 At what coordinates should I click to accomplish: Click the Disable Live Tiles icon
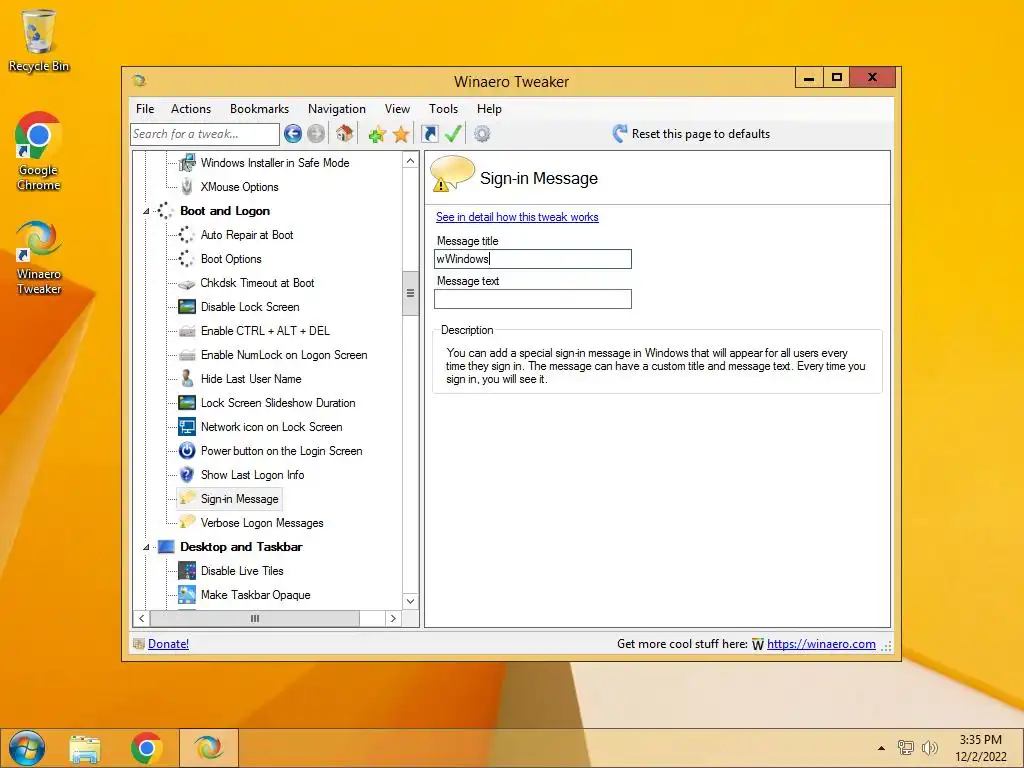[x=187, y=571]
